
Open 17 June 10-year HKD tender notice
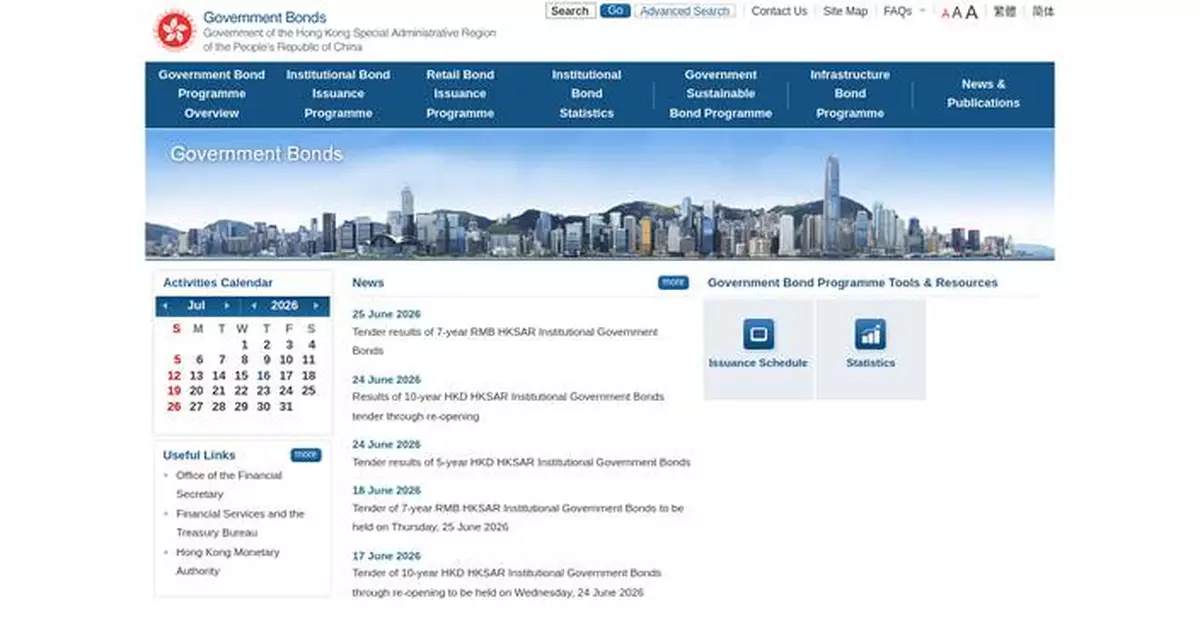506,582
